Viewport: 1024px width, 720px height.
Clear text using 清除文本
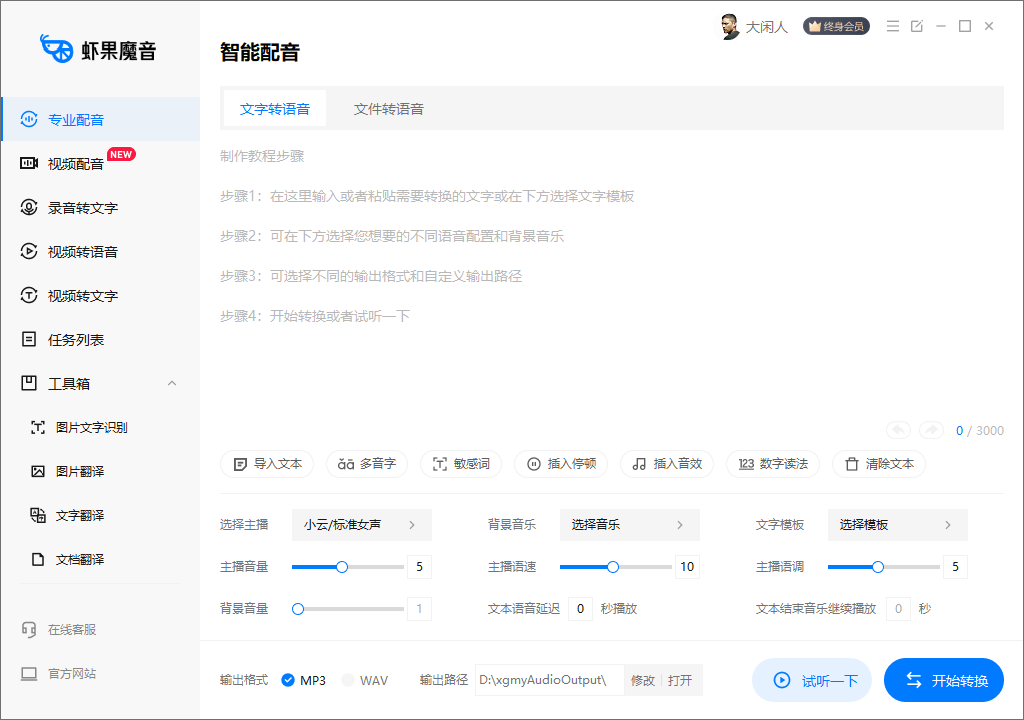pyautogui.click(x=878, y=464)
